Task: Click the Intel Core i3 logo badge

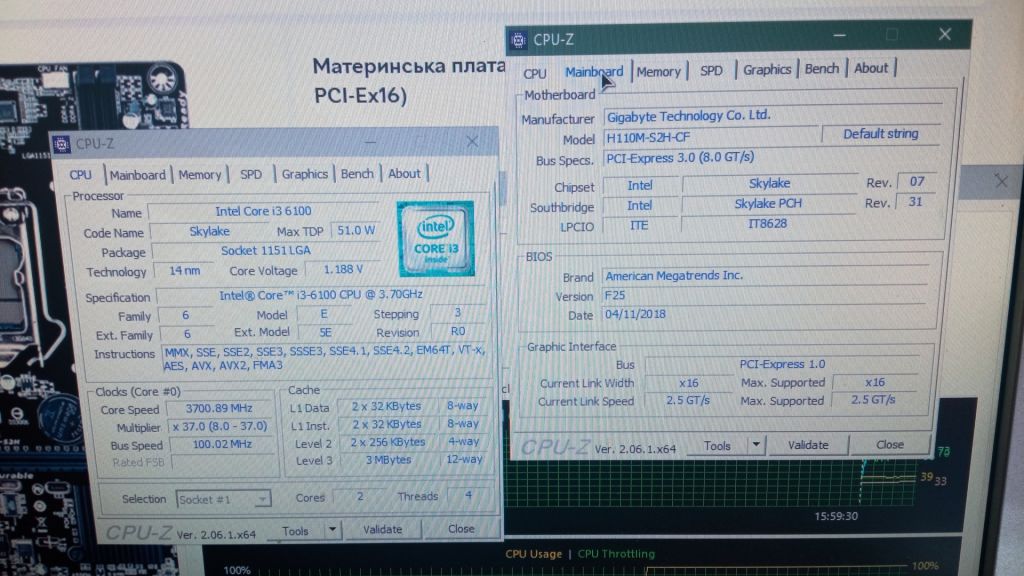Action: (436, 239)
